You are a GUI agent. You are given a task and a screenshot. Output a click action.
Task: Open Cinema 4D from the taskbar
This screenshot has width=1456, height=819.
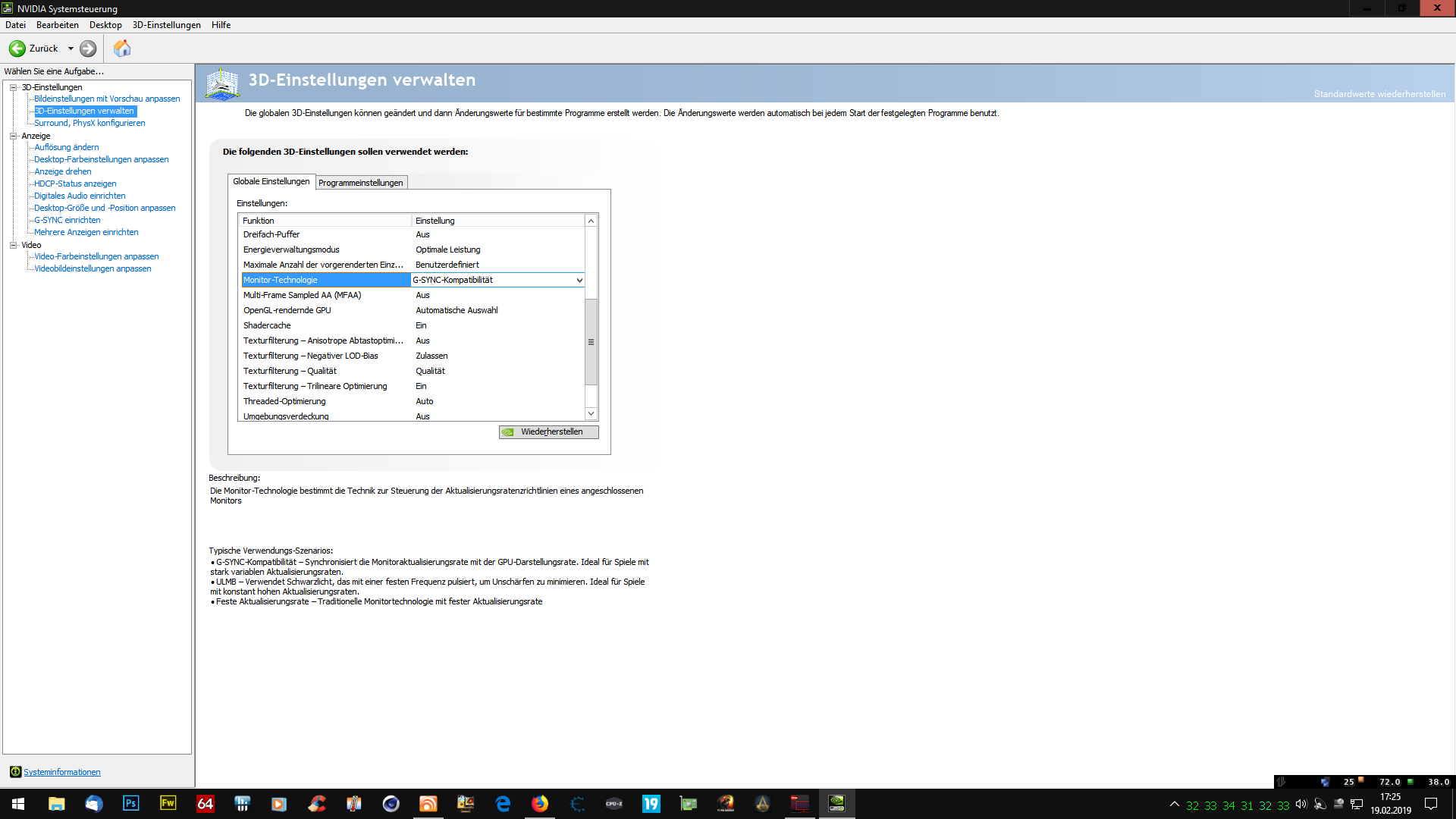point(391,804)
